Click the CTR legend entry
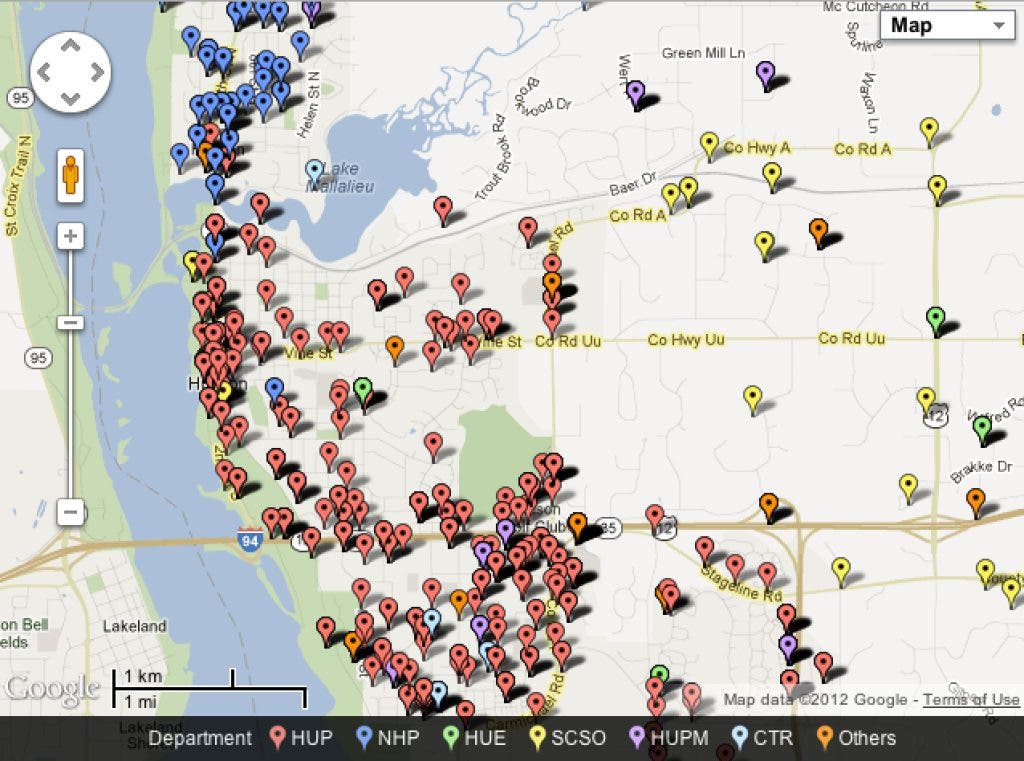Screen dimensions: 1024x761 762,738
